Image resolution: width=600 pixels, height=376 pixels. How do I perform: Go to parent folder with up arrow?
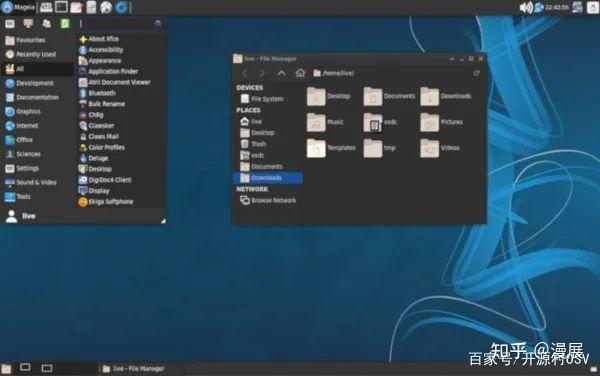[x=281, y=73]
